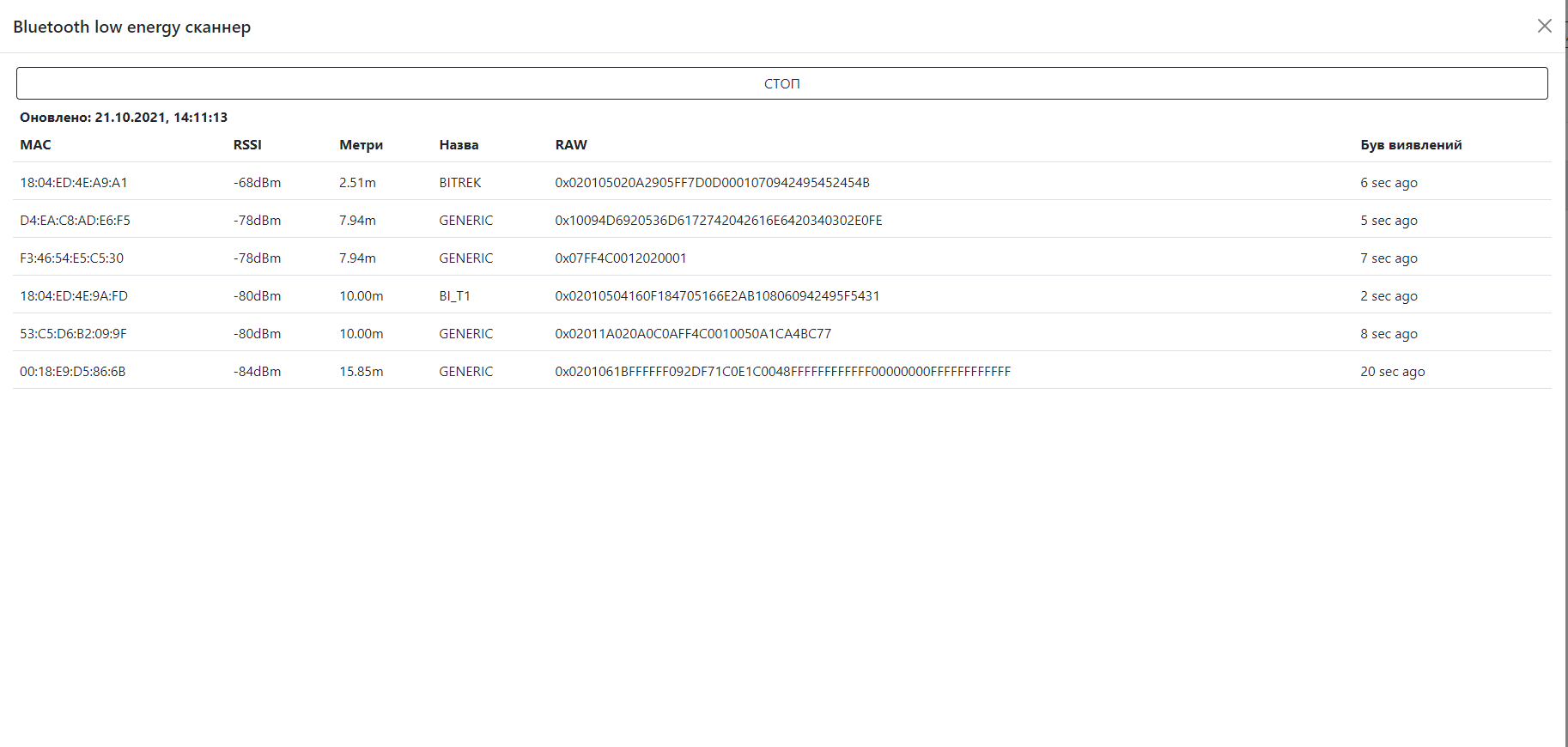Click the BITREK device name
Image resolution: width=1568 pixels, height=747 pixels.
tap(459, 182)
